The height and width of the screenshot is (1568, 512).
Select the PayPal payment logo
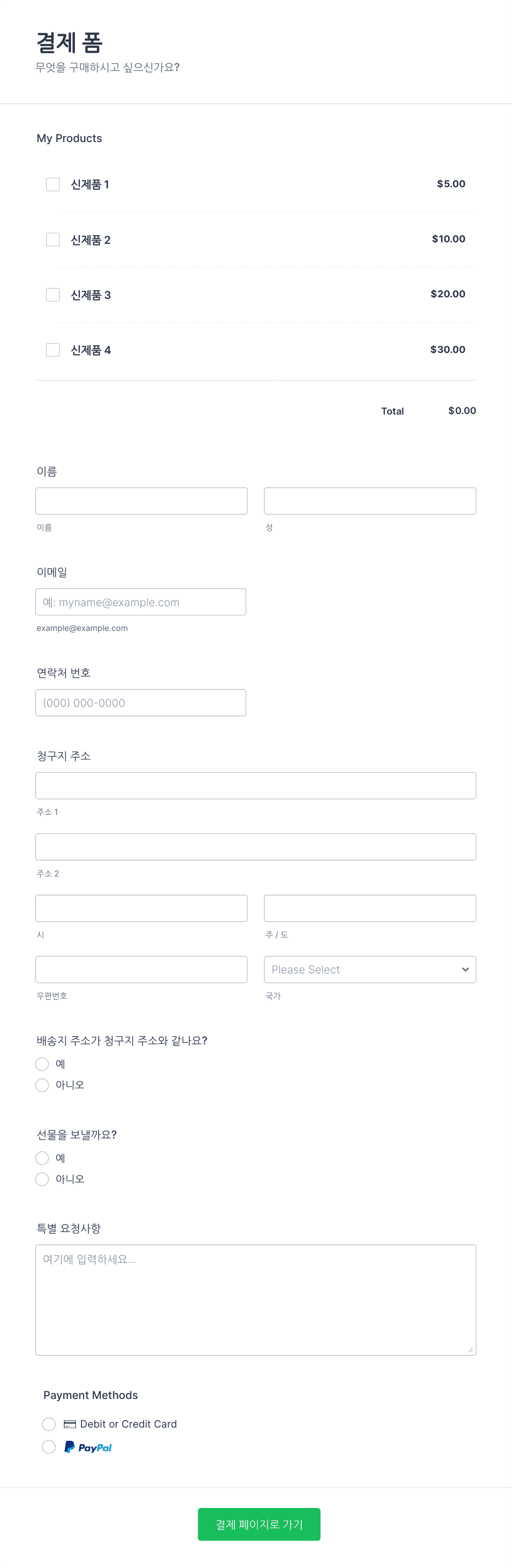87,1447
